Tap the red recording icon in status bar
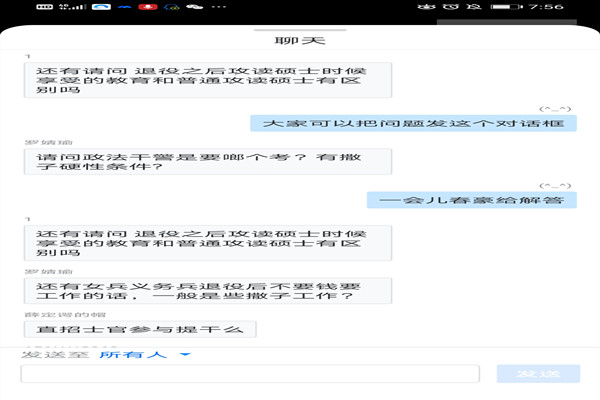This screenshot has width=600, height=400. click(148, 7)
